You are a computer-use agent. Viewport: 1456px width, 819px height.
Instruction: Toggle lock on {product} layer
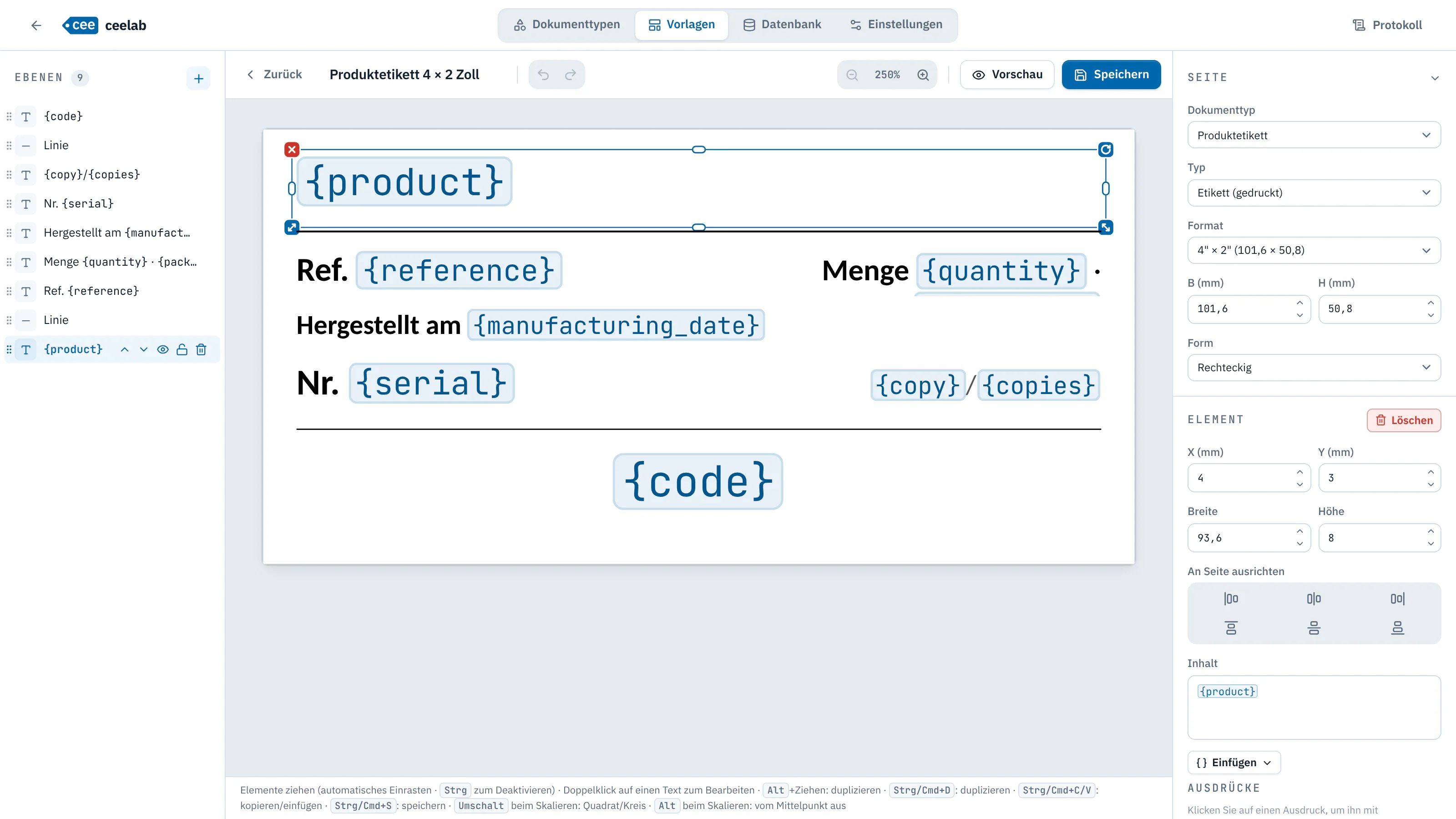tap(182, 349)
